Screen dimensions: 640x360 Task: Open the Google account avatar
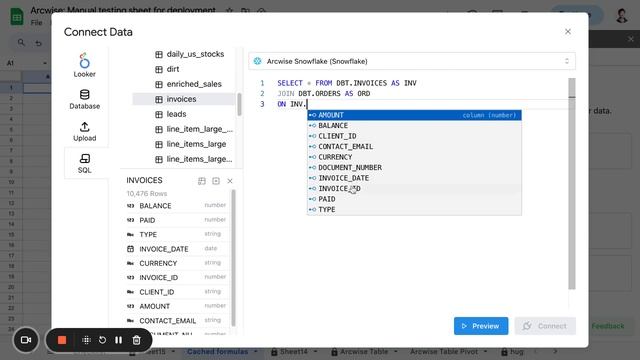tap(622, 16)
